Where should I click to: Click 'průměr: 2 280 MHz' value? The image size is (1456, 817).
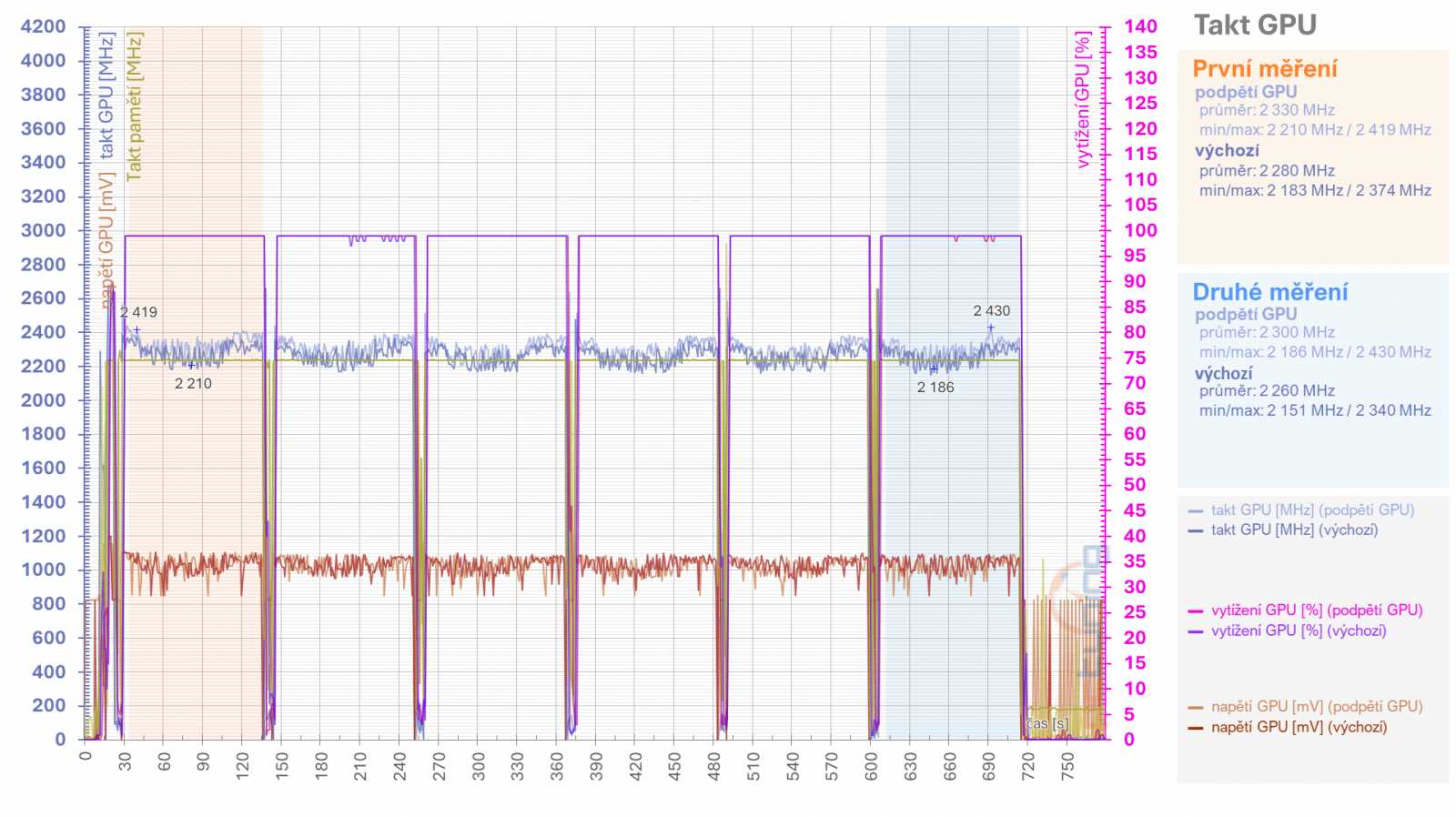coord(1267,171)
